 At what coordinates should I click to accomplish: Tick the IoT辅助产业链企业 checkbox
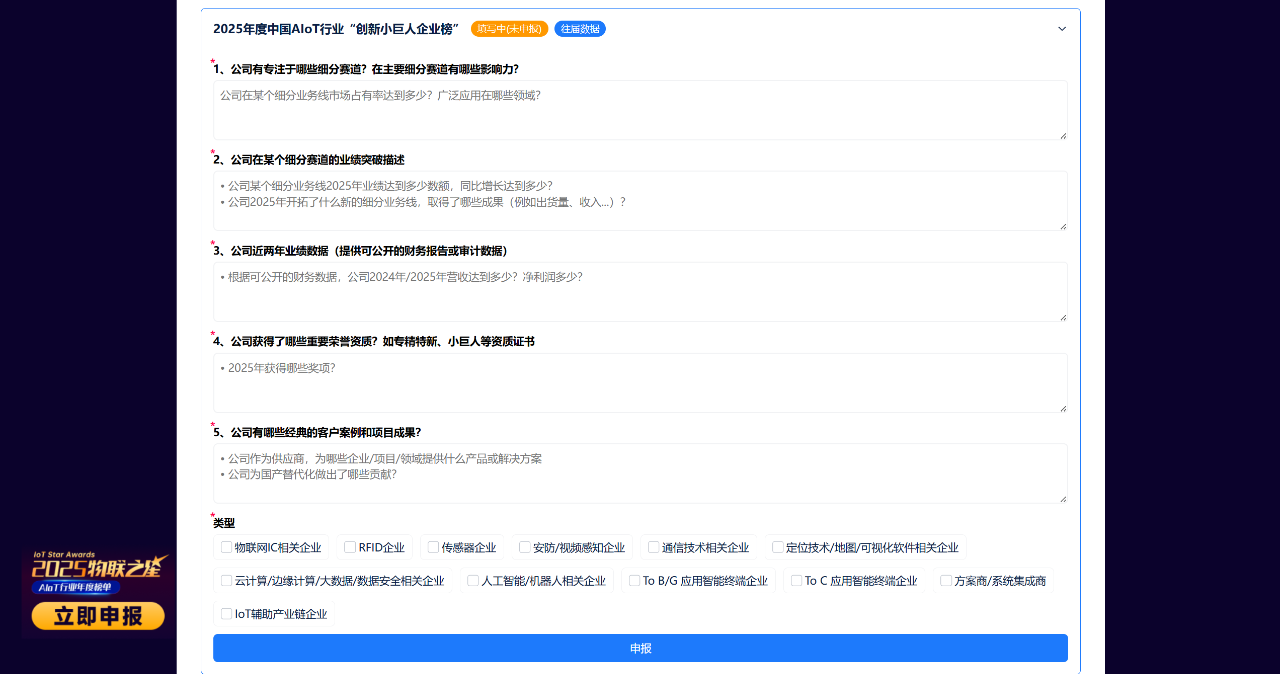(x=226, y=614)
